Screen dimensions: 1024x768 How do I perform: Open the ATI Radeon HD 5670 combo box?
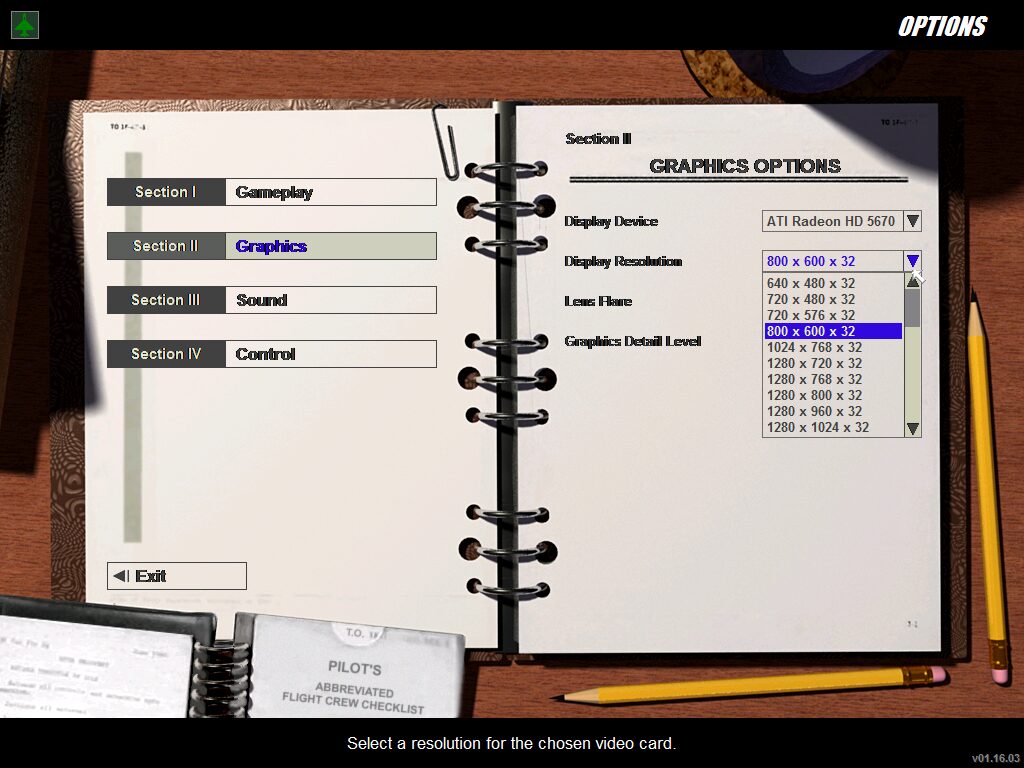[x=831, y=221]
